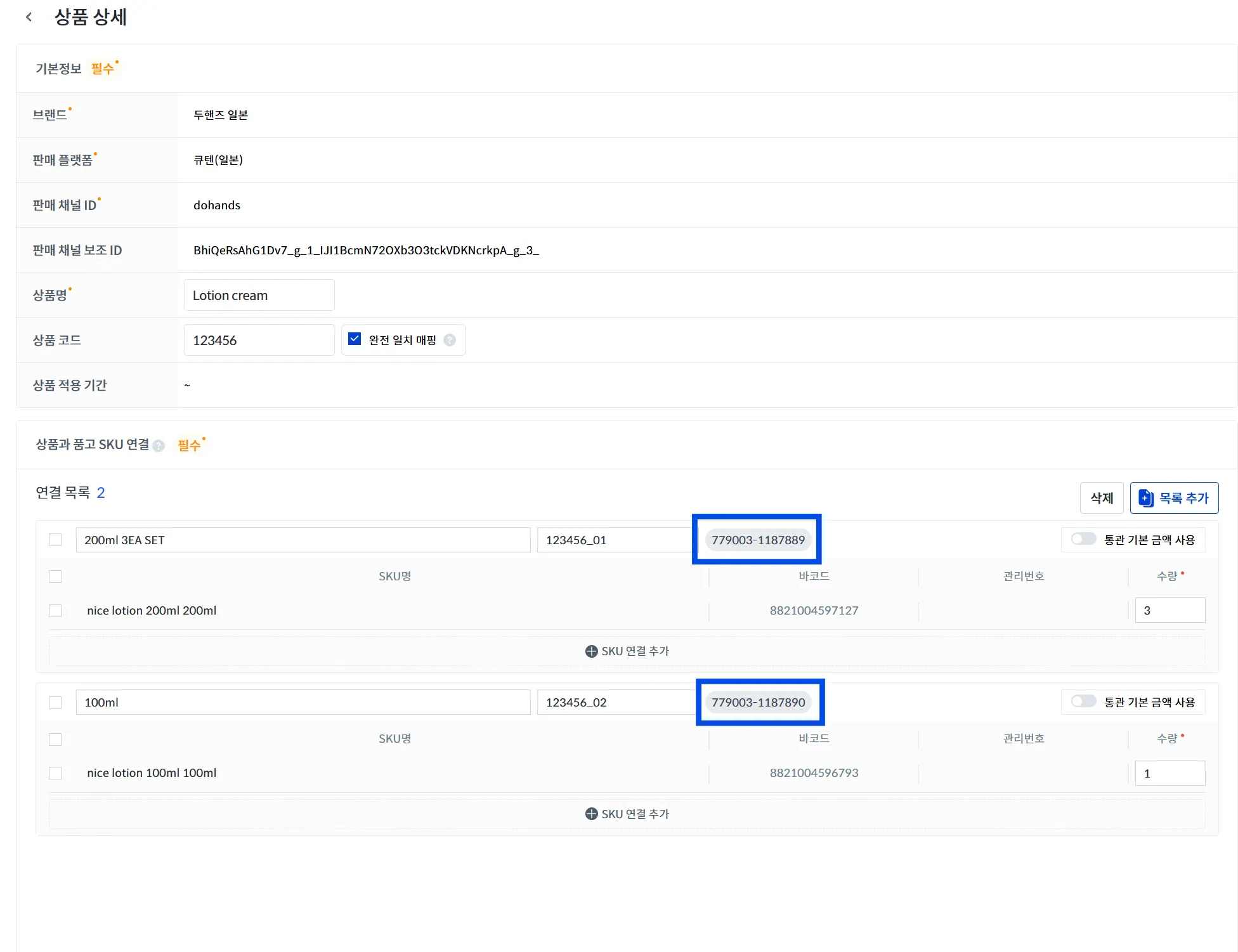Click document icon on 목록 추가 button
Viewport: 1238px width, 952px height.
[1145, 498]
